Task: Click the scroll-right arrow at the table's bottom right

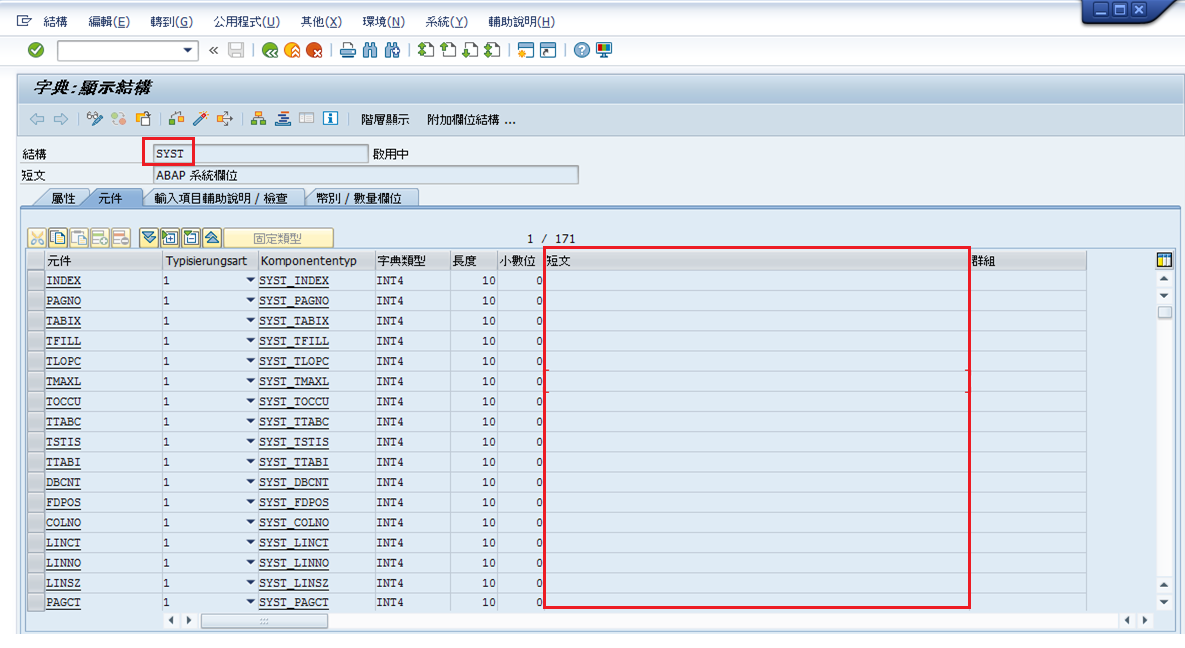Action: tap(1144, 620)
